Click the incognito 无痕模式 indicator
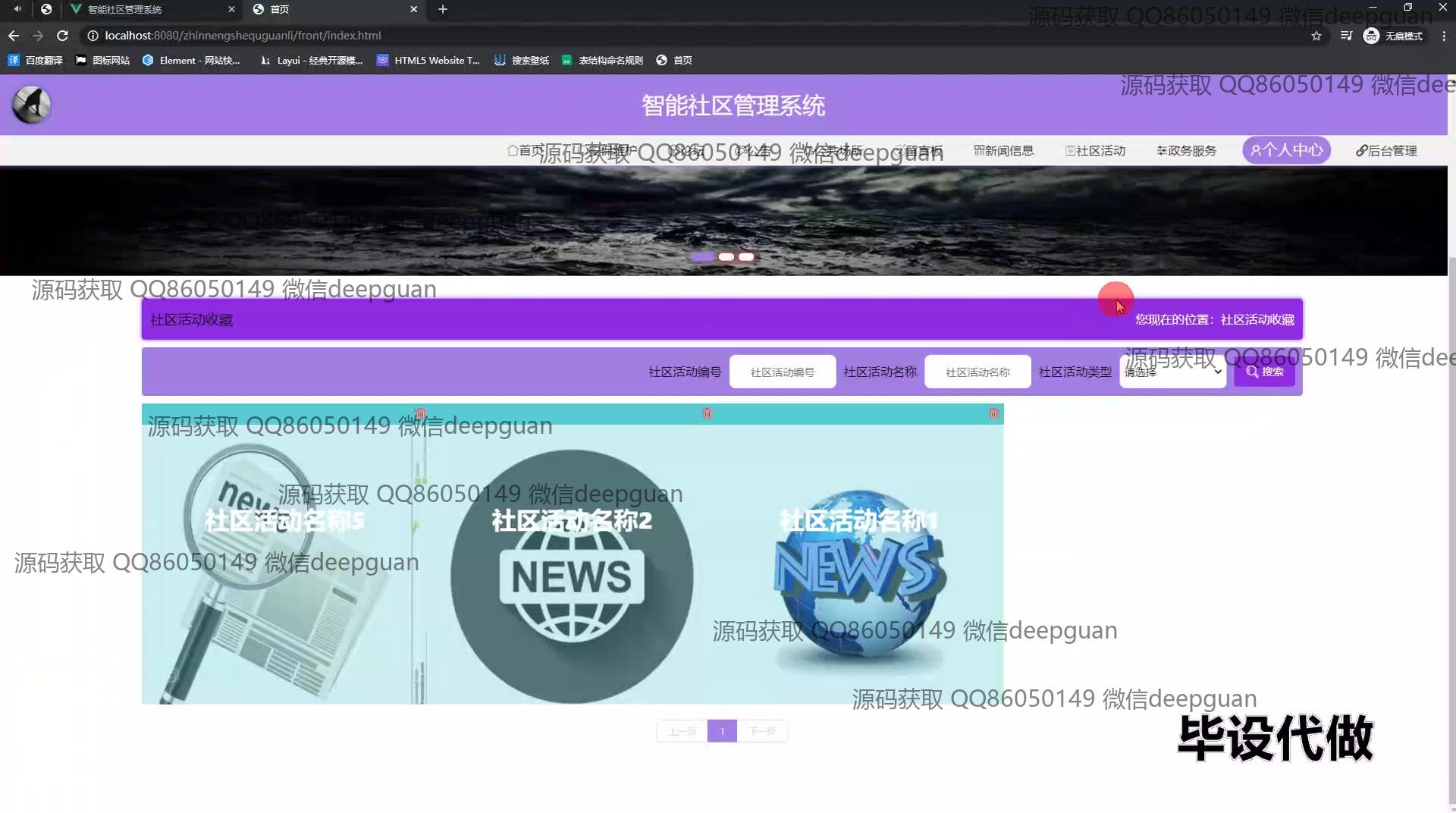The height and width of the screenshot is (813, 1456). pyautogui.click(x=1394, y=36)
